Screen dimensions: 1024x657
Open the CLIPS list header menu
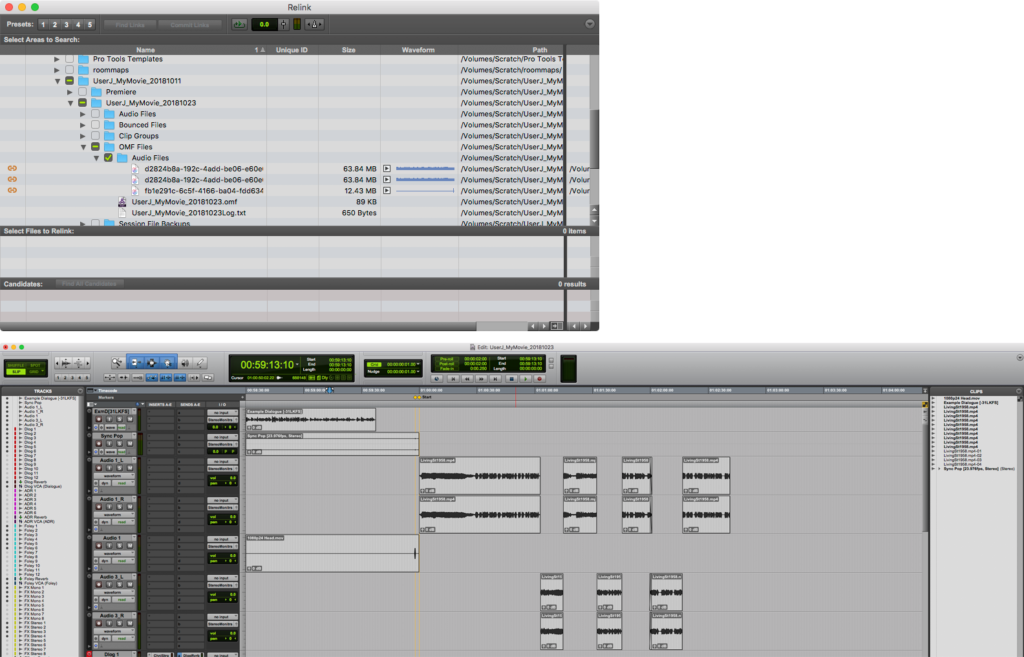1018,391
